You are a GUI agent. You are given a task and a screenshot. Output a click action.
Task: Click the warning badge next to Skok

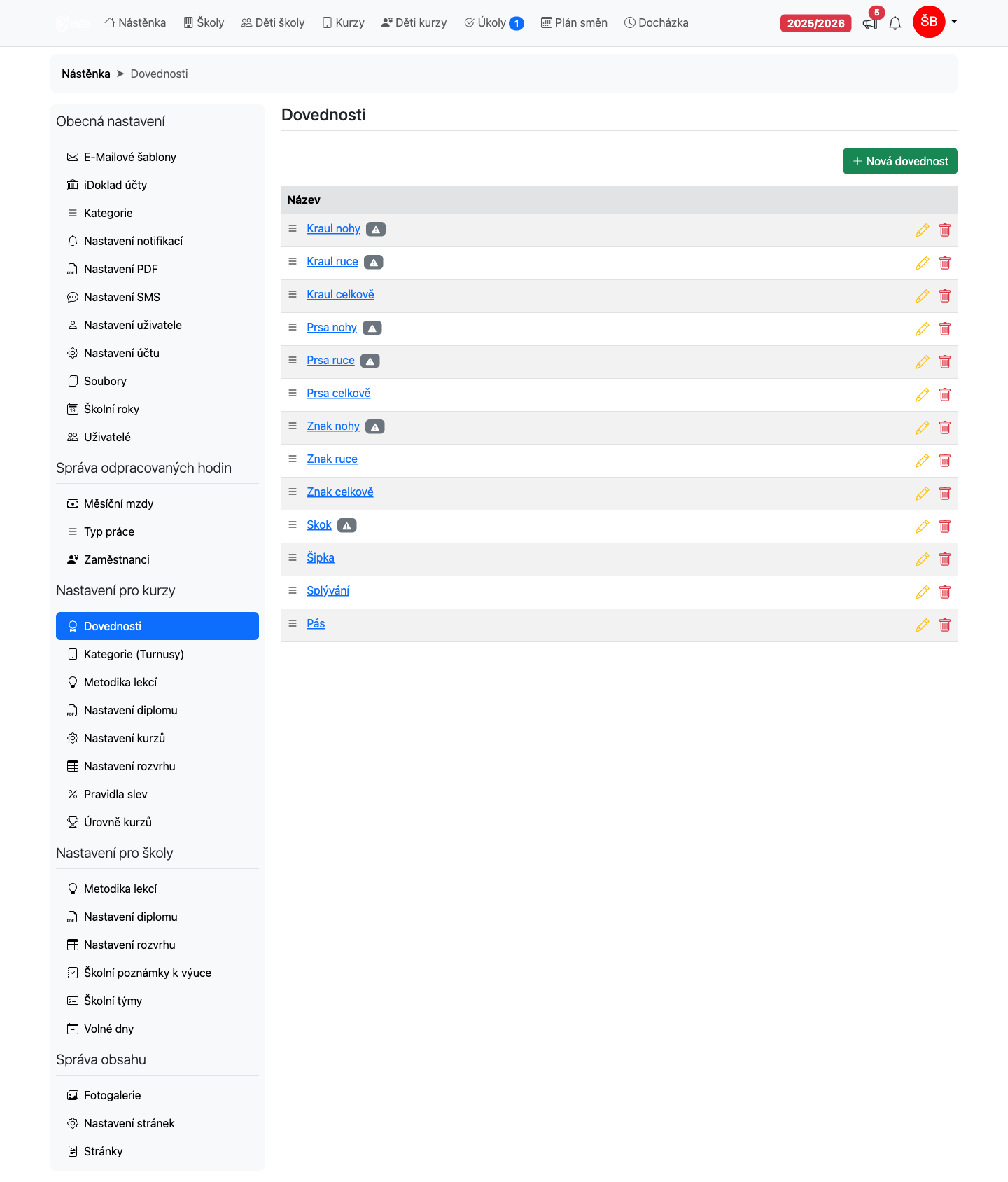[x=347, y=525]
